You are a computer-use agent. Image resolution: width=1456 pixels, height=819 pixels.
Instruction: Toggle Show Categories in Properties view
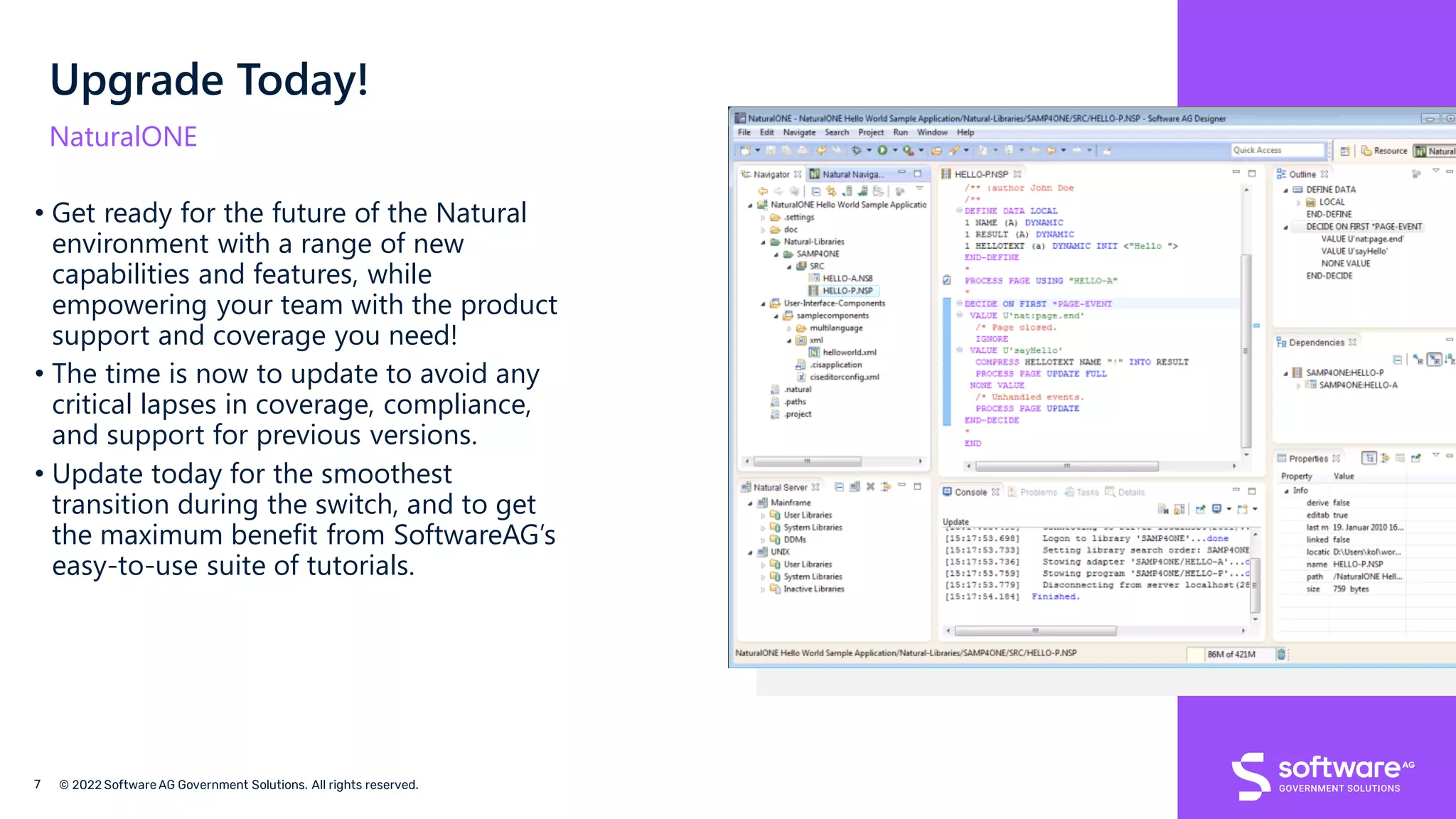tap(1369, 459)
